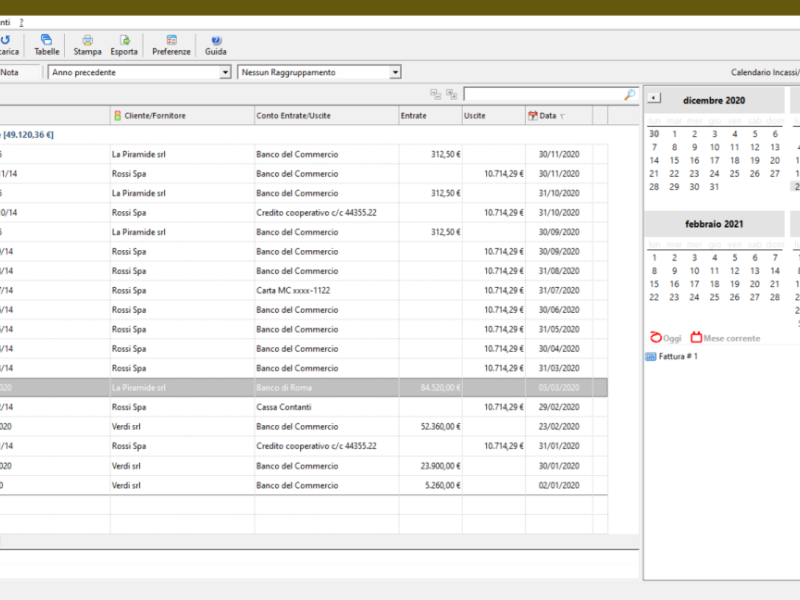Screen dimensions: 800x600
Task: Click Rossi Spa in the 29/02/2020 row
Action: (129, 407)
